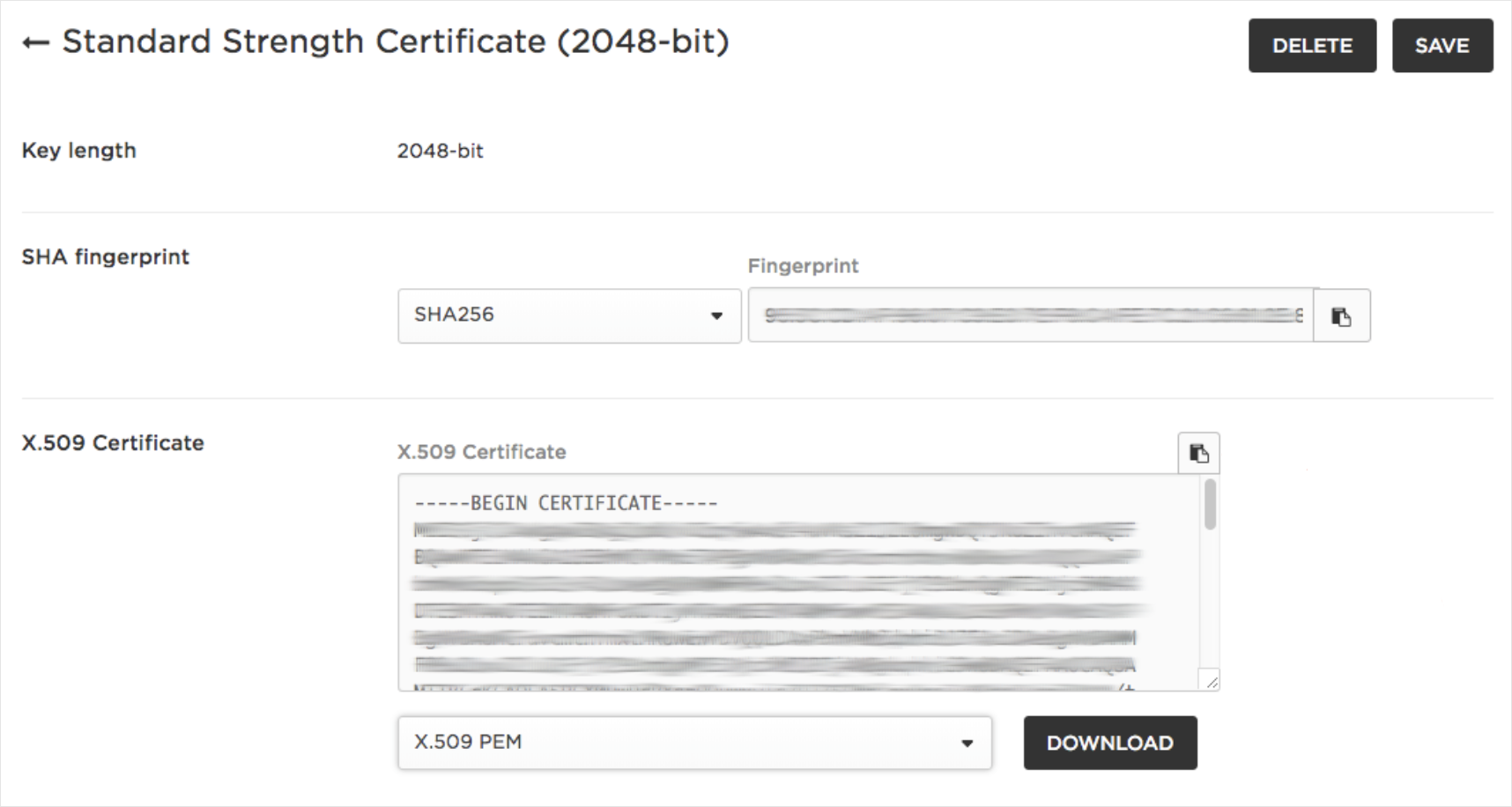
Task: Open the SHA256 algorithm dropdown
Action: (569, 315)
